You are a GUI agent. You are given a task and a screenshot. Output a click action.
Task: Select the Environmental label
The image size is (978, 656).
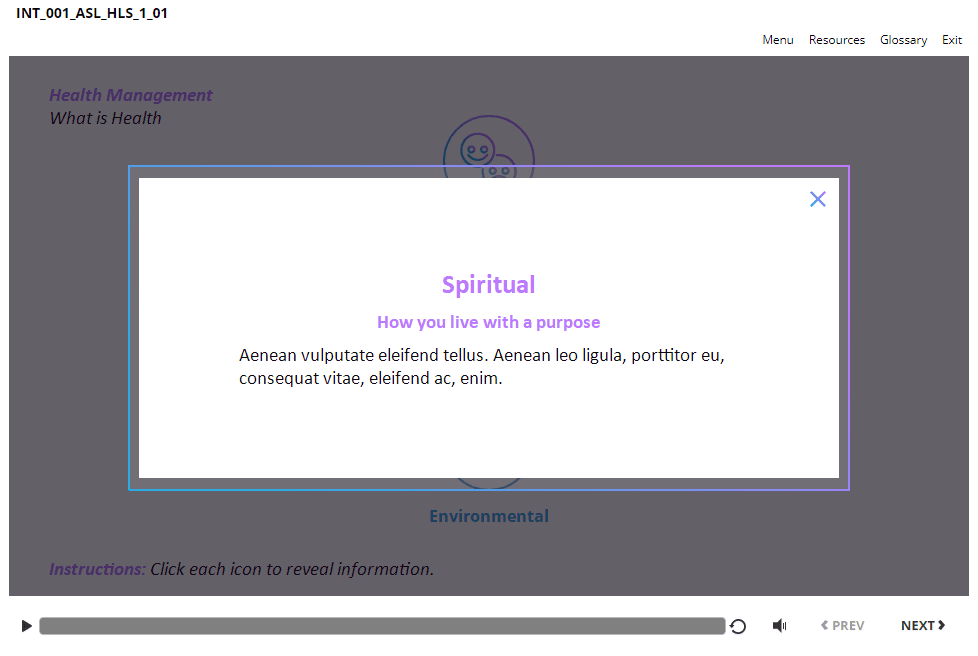[489, 516]
